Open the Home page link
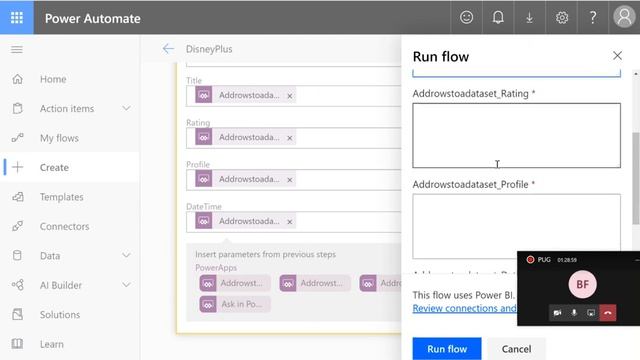 [53, 79]
